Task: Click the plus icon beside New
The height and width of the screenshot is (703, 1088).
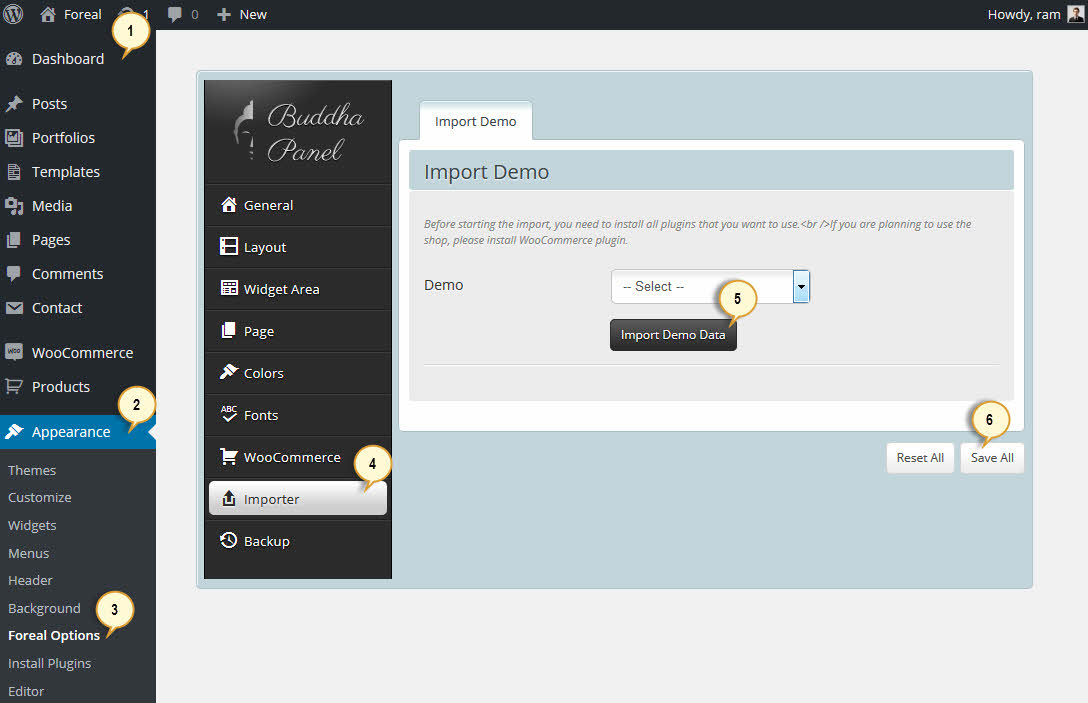Action: pyautogui.click(x=223, y=14)
